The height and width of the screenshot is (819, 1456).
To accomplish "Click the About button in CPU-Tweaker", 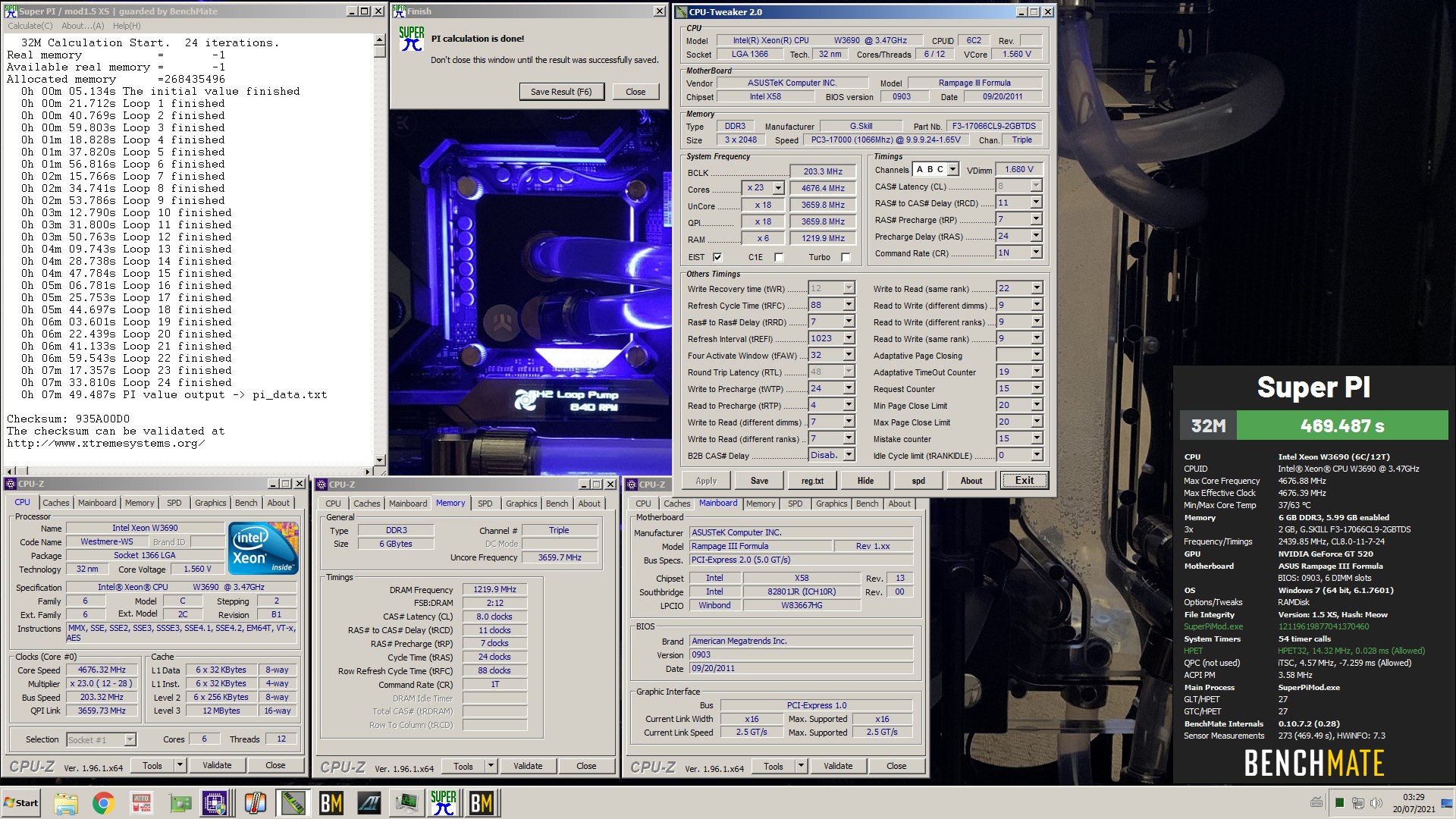I will click(971, 481).
